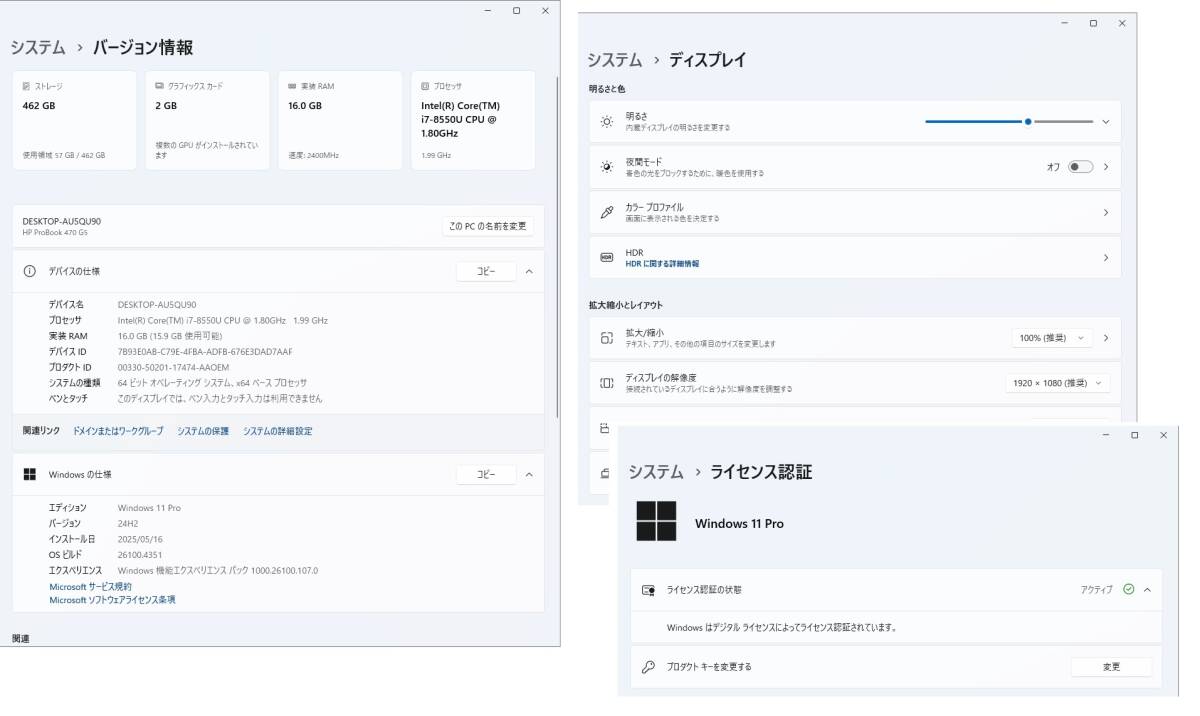
Task: Click the activation state icon beside ライセンス認証の状態
Action: [648, 590]
